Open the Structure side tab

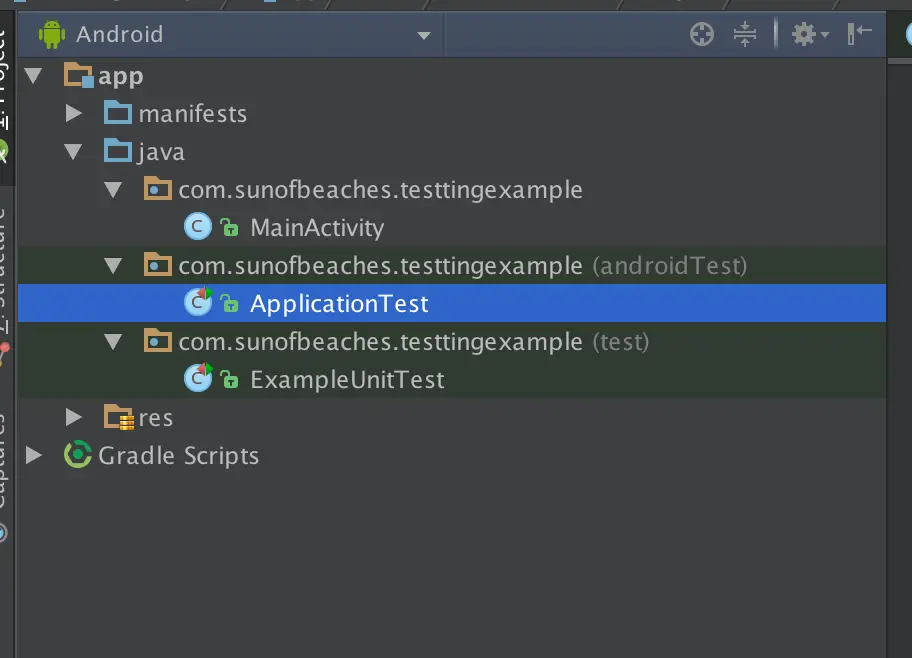(5, 270)
